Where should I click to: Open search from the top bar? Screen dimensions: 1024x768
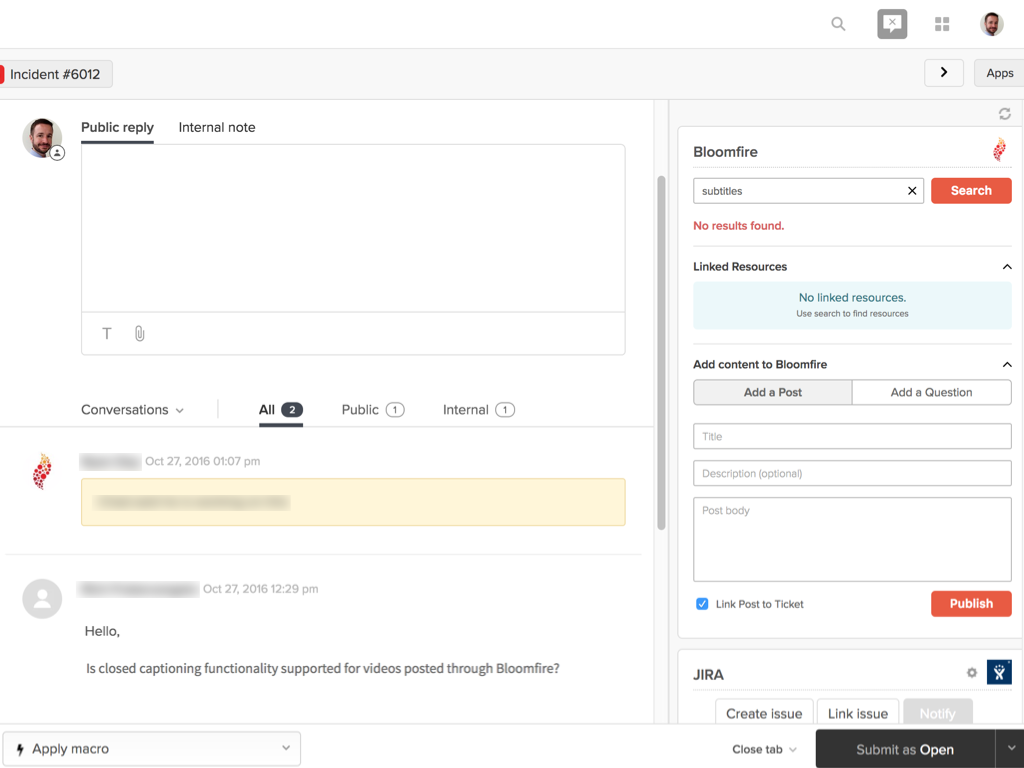coord(838,23)
